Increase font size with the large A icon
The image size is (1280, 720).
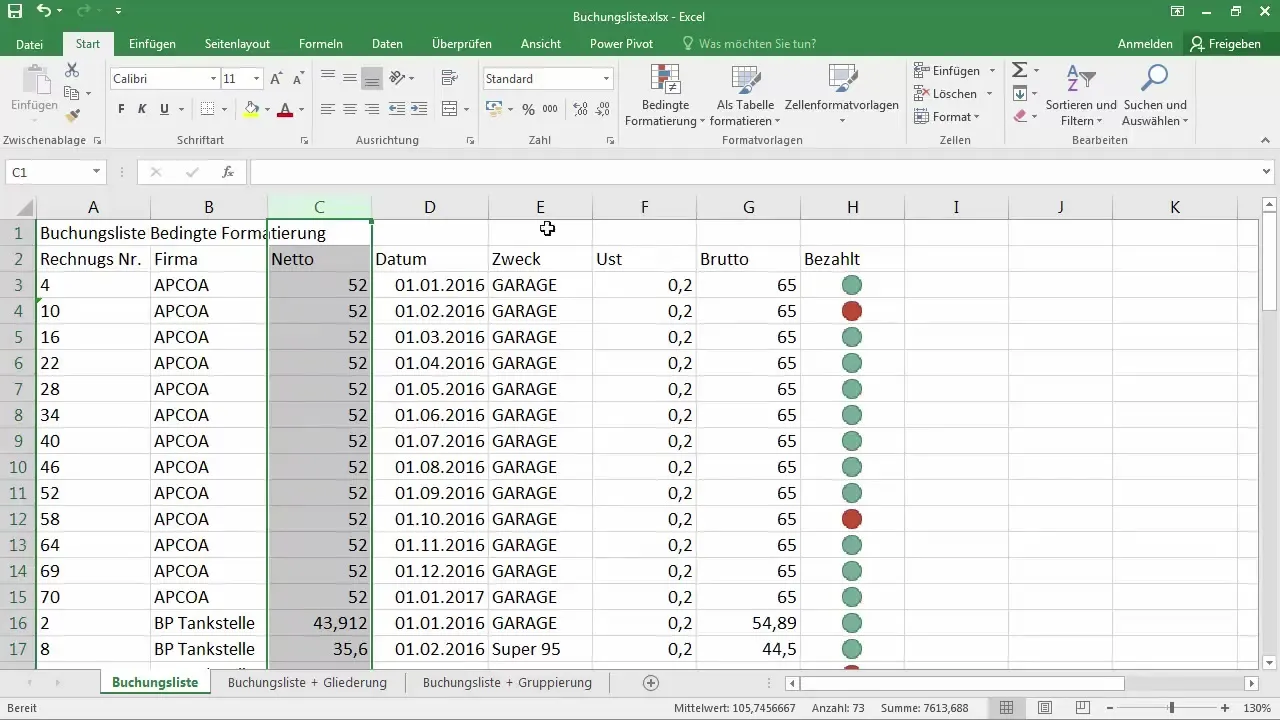(x=276, y=79)
